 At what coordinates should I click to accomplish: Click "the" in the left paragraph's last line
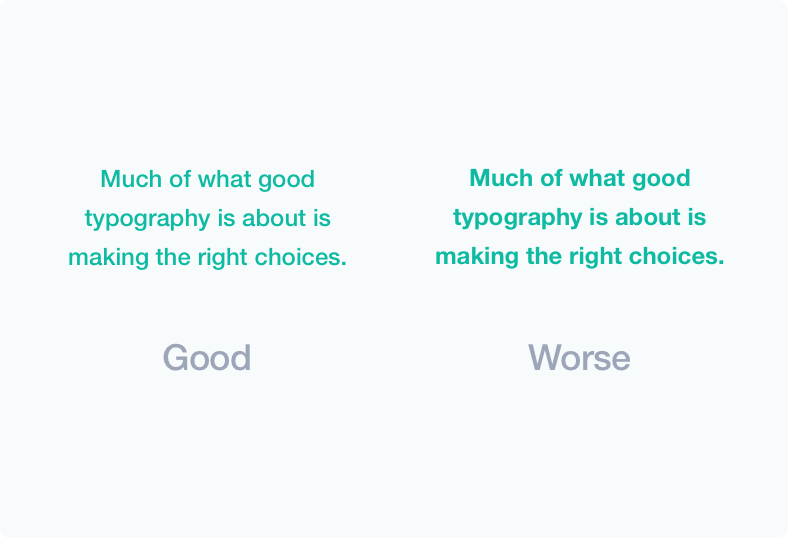tap(173, 257)
